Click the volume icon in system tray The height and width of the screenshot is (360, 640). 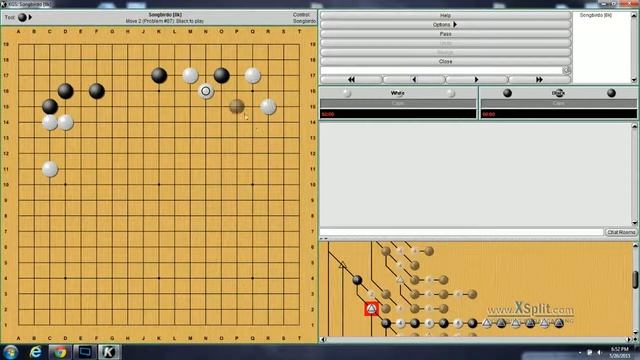599,352
